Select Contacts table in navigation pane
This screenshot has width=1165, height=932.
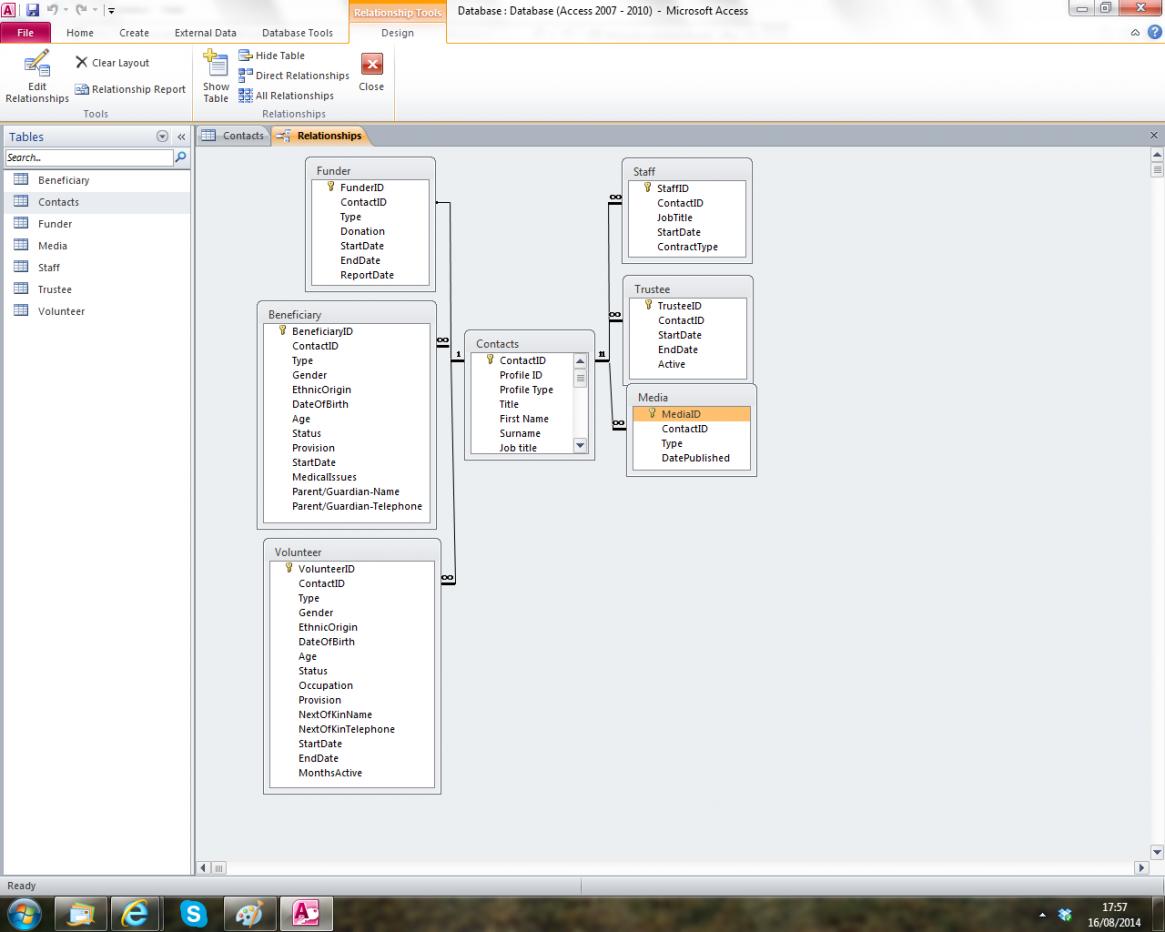(x=97, y=202)
